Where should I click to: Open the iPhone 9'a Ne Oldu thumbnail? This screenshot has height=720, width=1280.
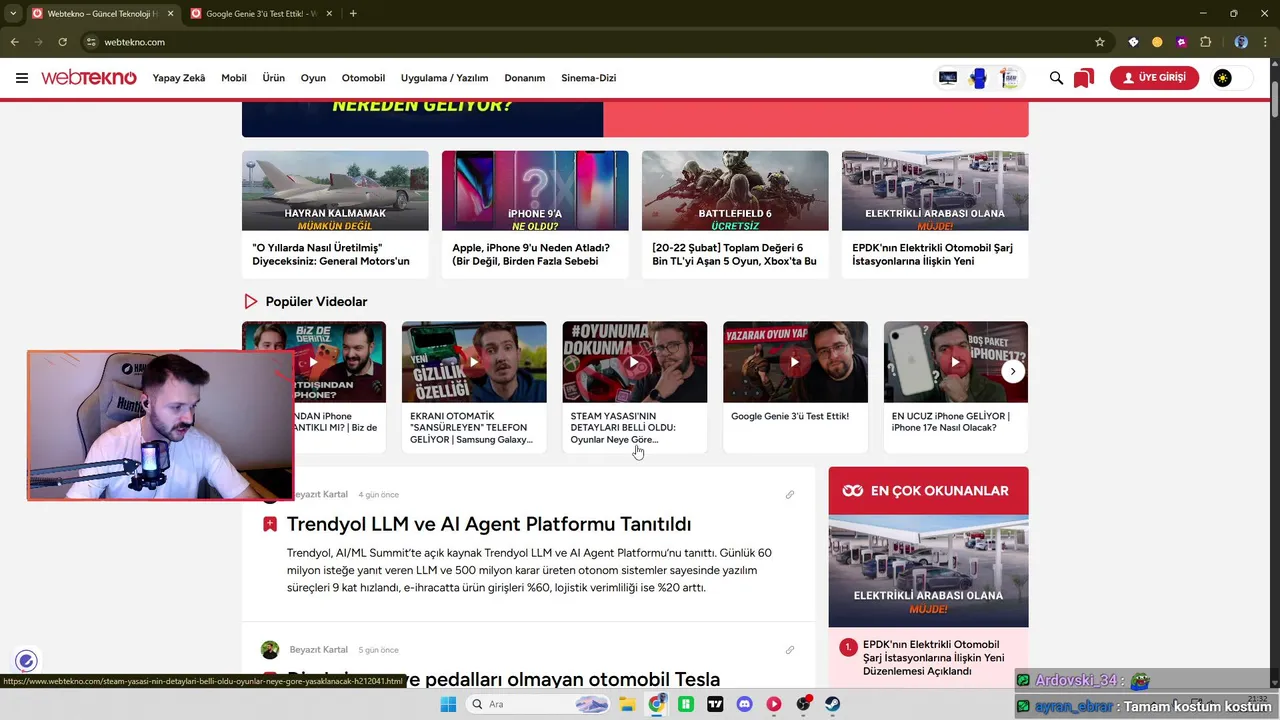click(x=535, y=191)
